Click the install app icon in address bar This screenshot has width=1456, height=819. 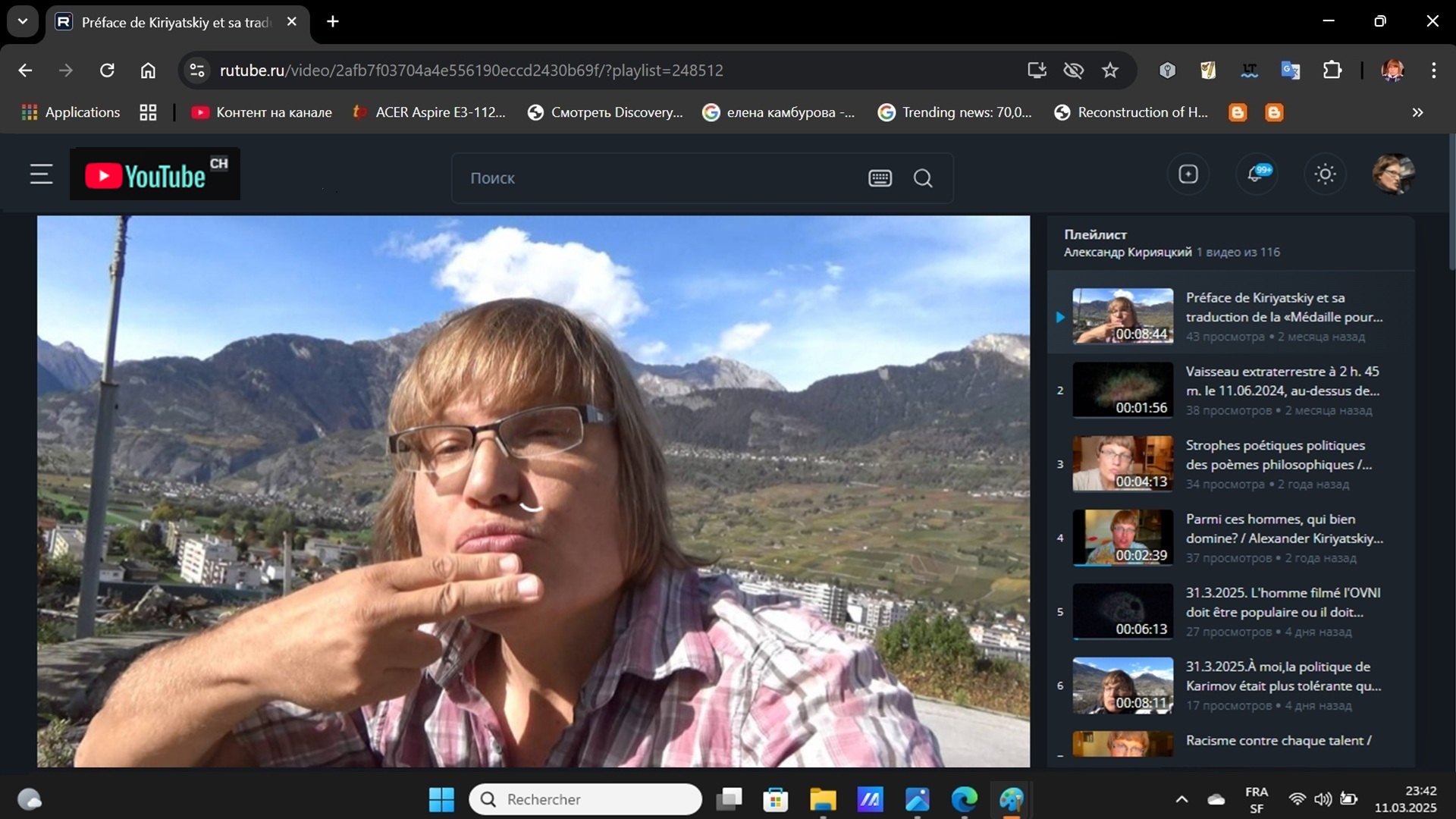coord(1037,71)
